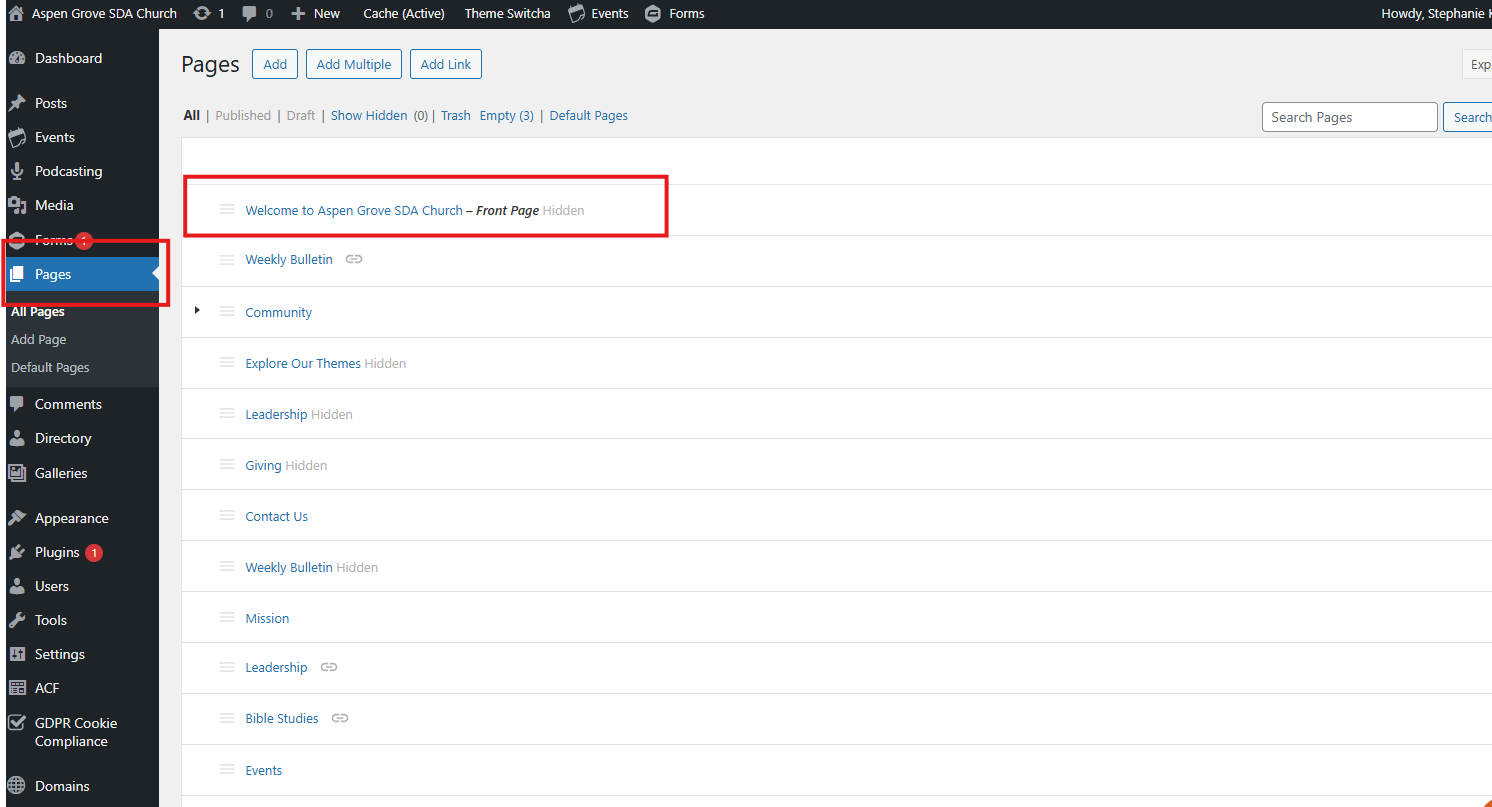Click the drag handle icon for Contact Us

pyautogui.click(x=227, y=516)
